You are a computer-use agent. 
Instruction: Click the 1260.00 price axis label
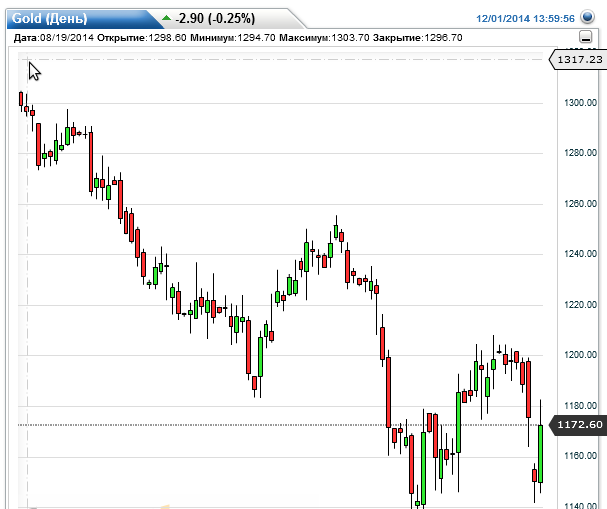(580, 204)
